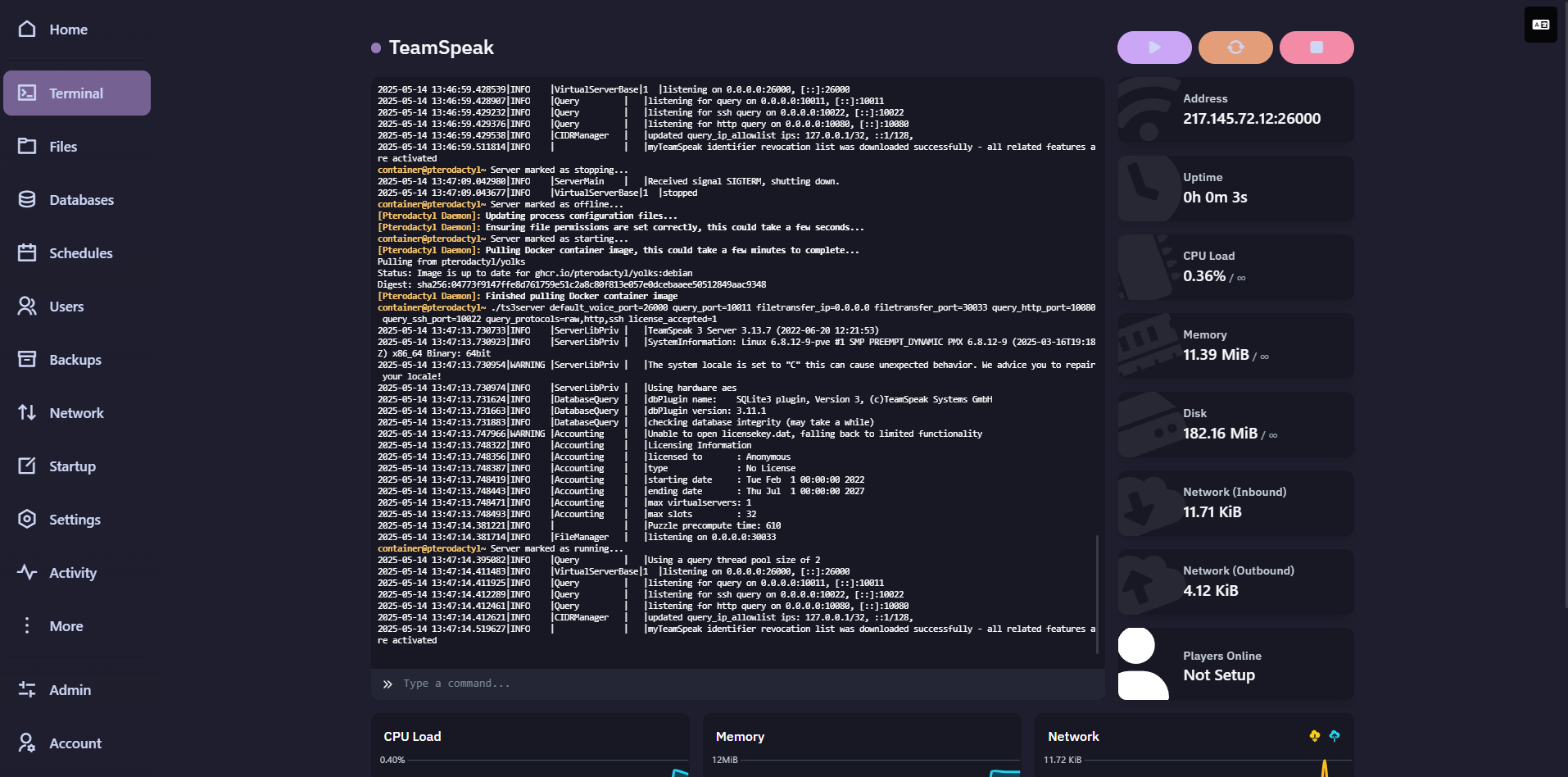Click the Uptime value 0h 0m 3s
The width and height of the screenshot is (1568, 777).
(x=1215, y=198)
